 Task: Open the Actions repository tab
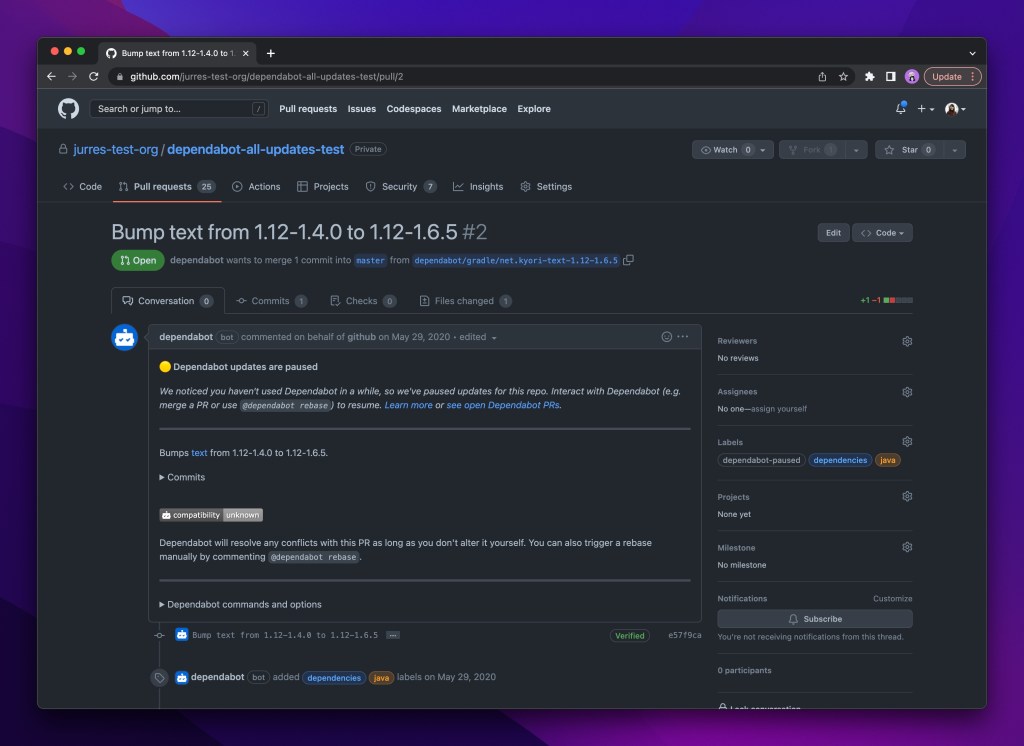(x=256, y=187)
